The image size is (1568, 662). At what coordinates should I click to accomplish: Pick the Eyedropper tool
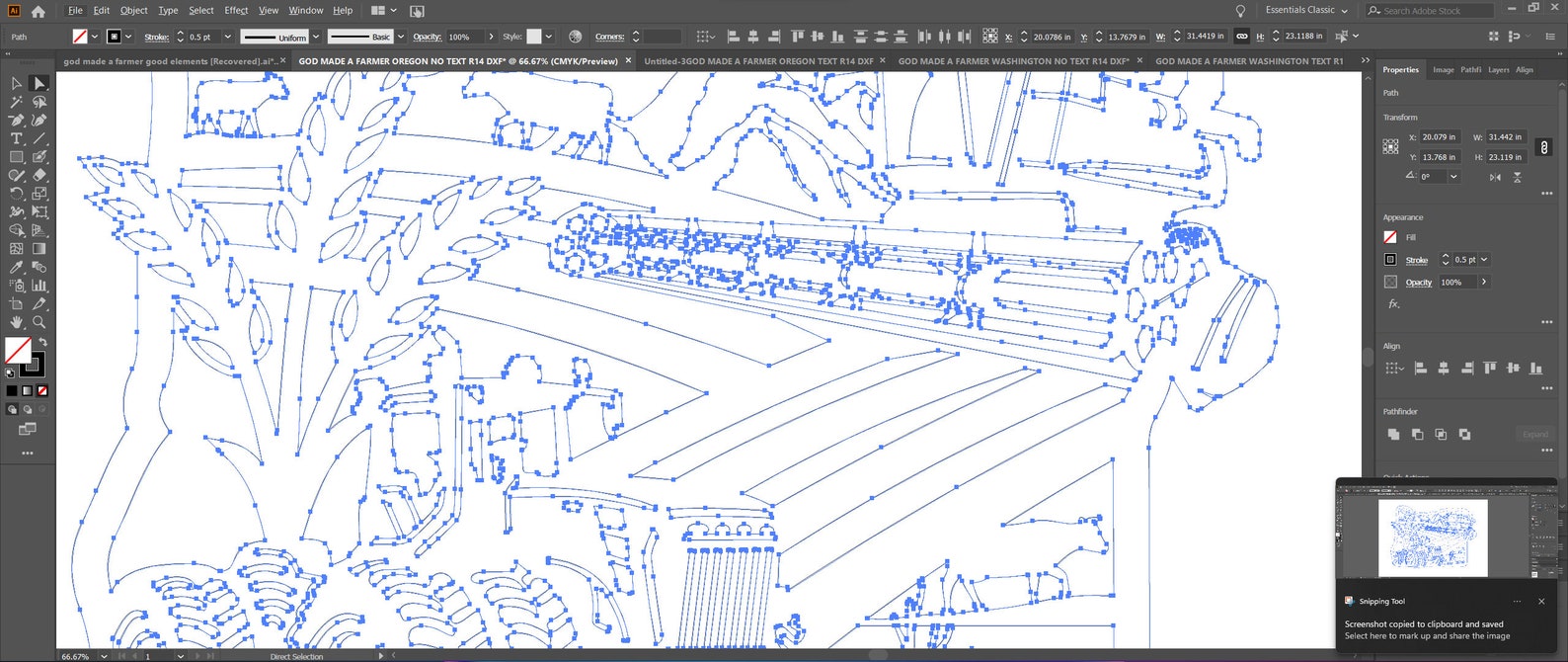[16, 267]
